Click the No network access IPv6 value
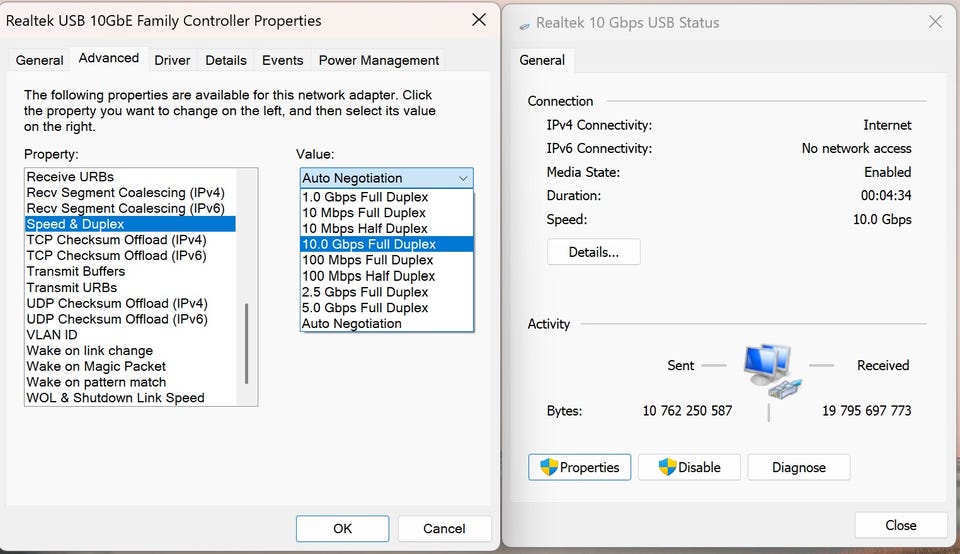Viewport: 960px width, 554px height. point(857,149)
